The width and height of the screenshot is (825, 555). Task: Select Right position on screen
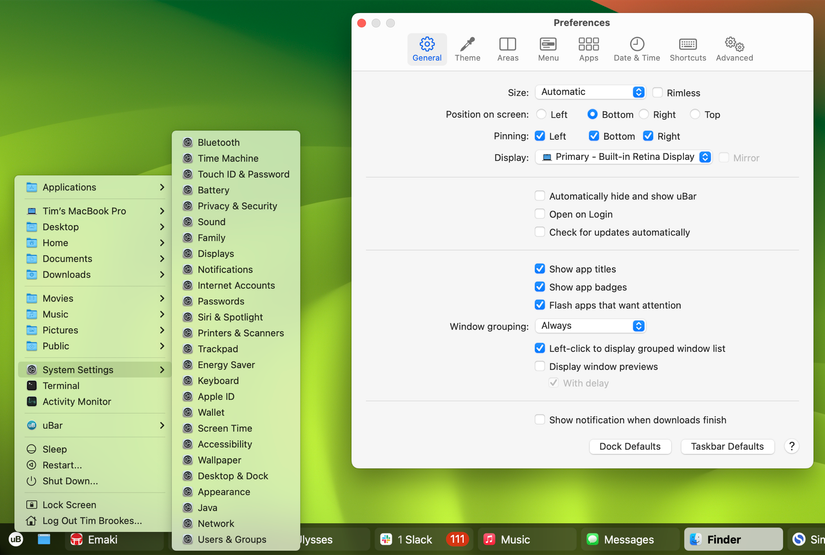click(643, 114)
